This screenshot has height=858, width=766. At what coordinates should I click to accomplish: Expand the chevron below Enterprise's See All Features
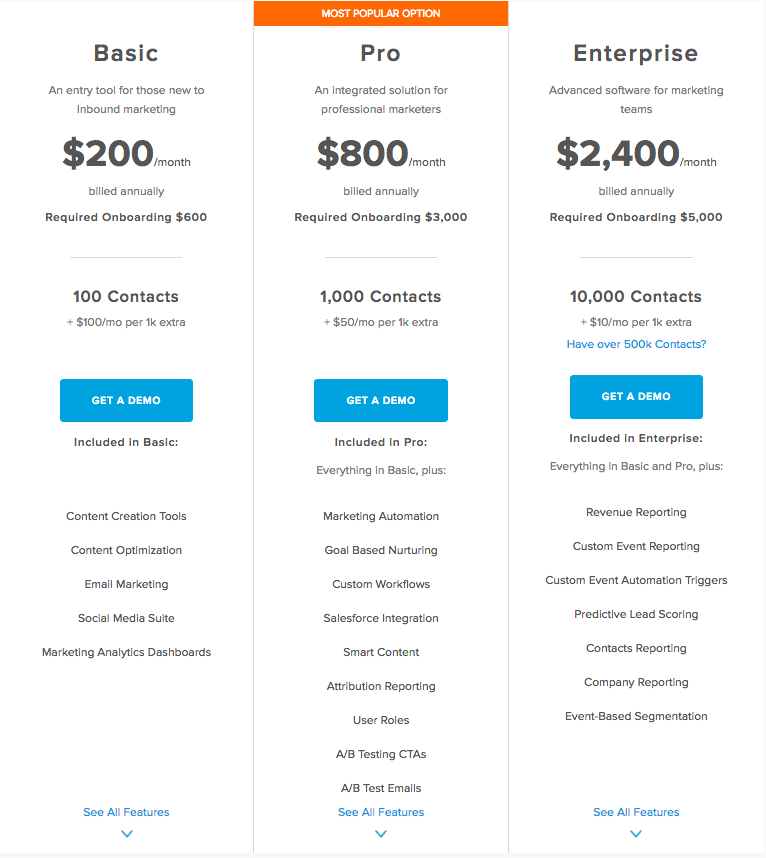pos(636,833)
